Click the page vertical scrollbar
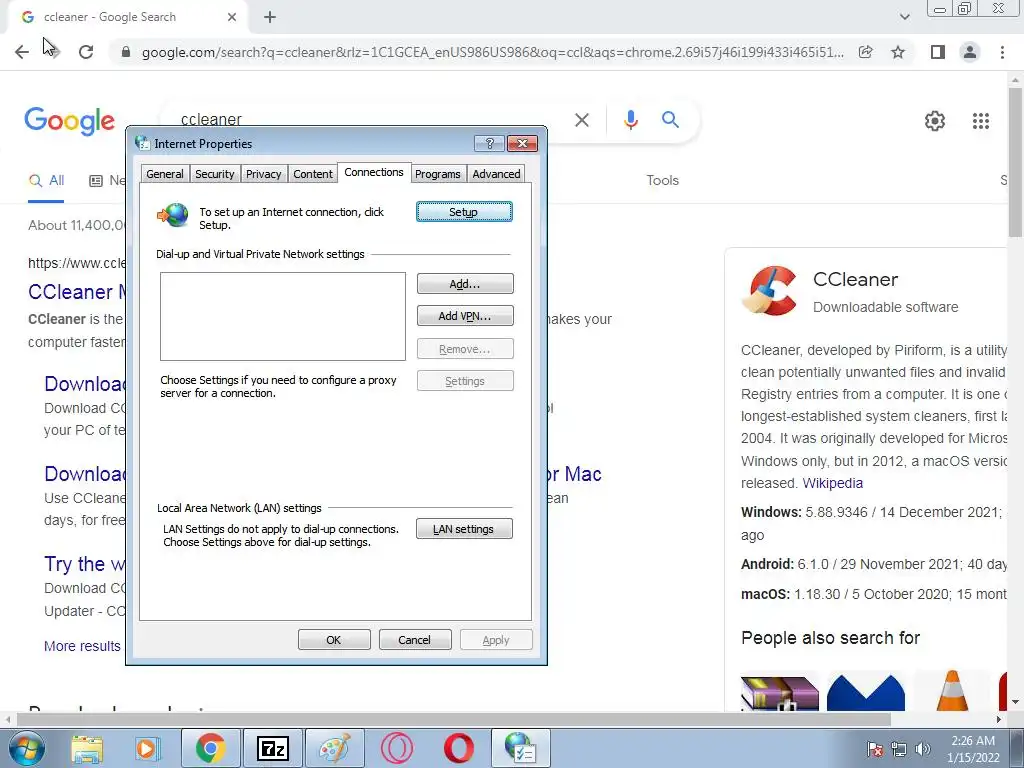This screenshot has width=1024, height=768. (1015, 163)
